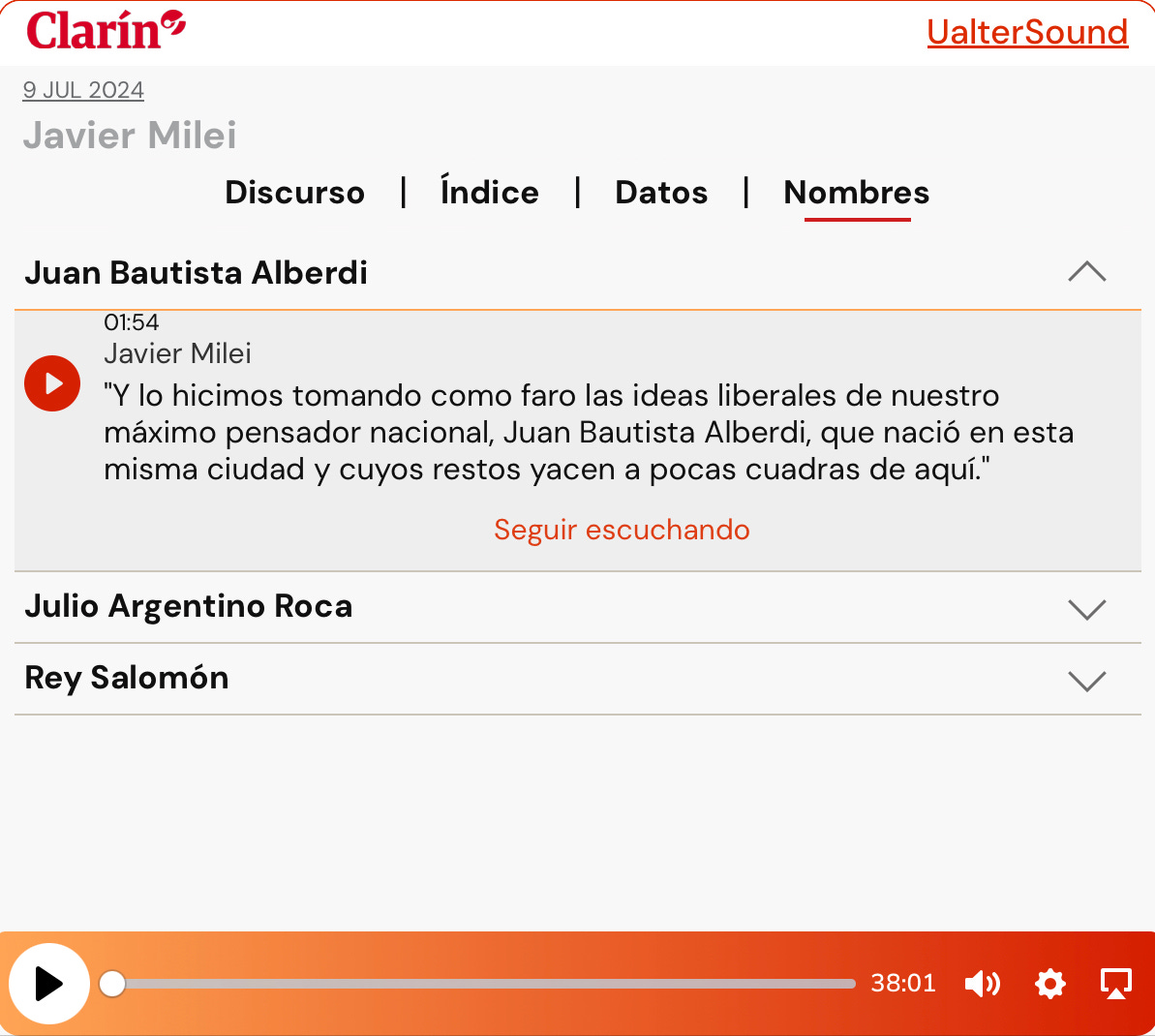Screen dimensions: 1155x1036
Task: Follow the UalterSound link
Action: 1027,32
